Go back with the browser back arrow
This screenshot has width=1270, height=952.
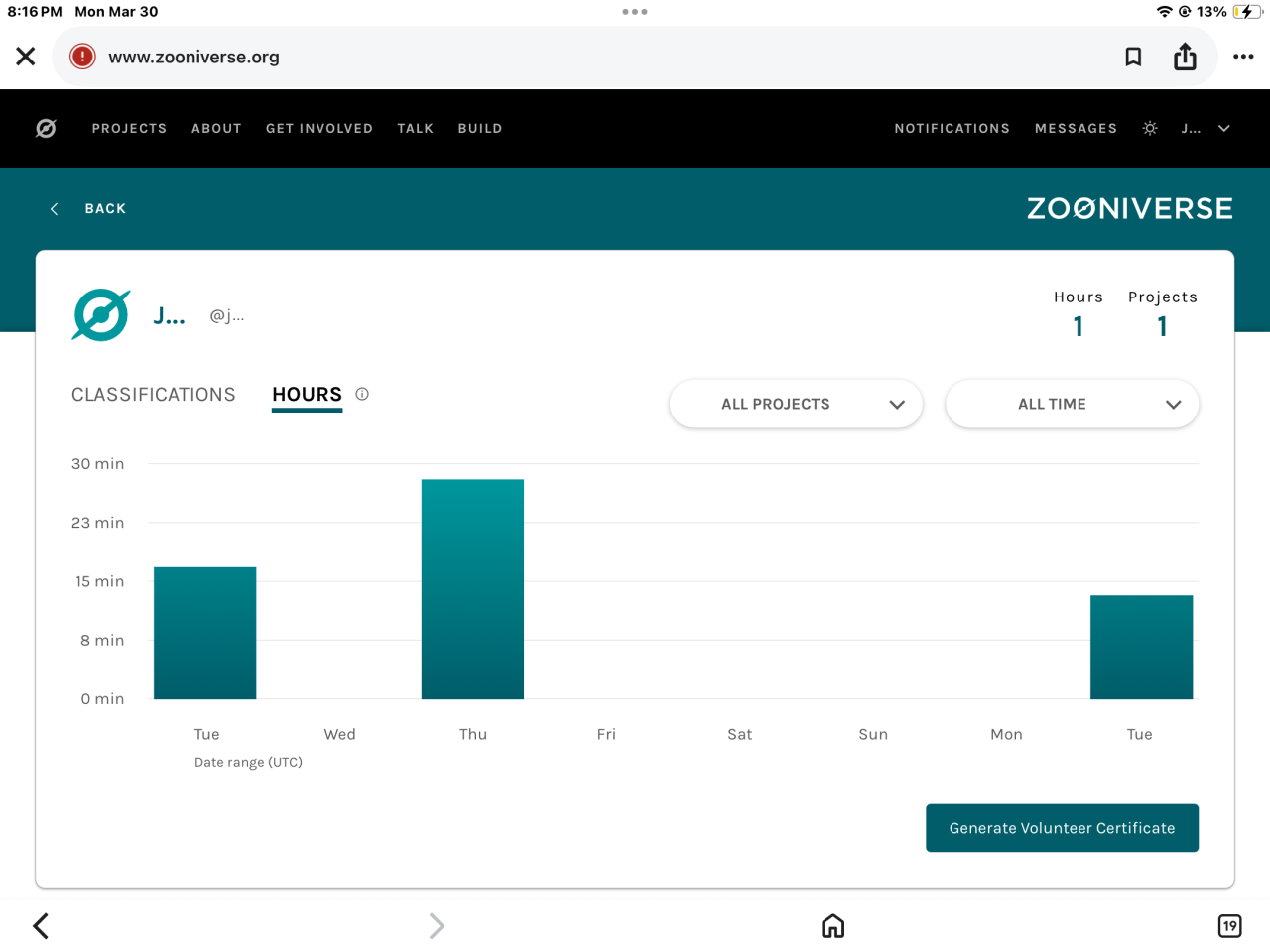41,926
